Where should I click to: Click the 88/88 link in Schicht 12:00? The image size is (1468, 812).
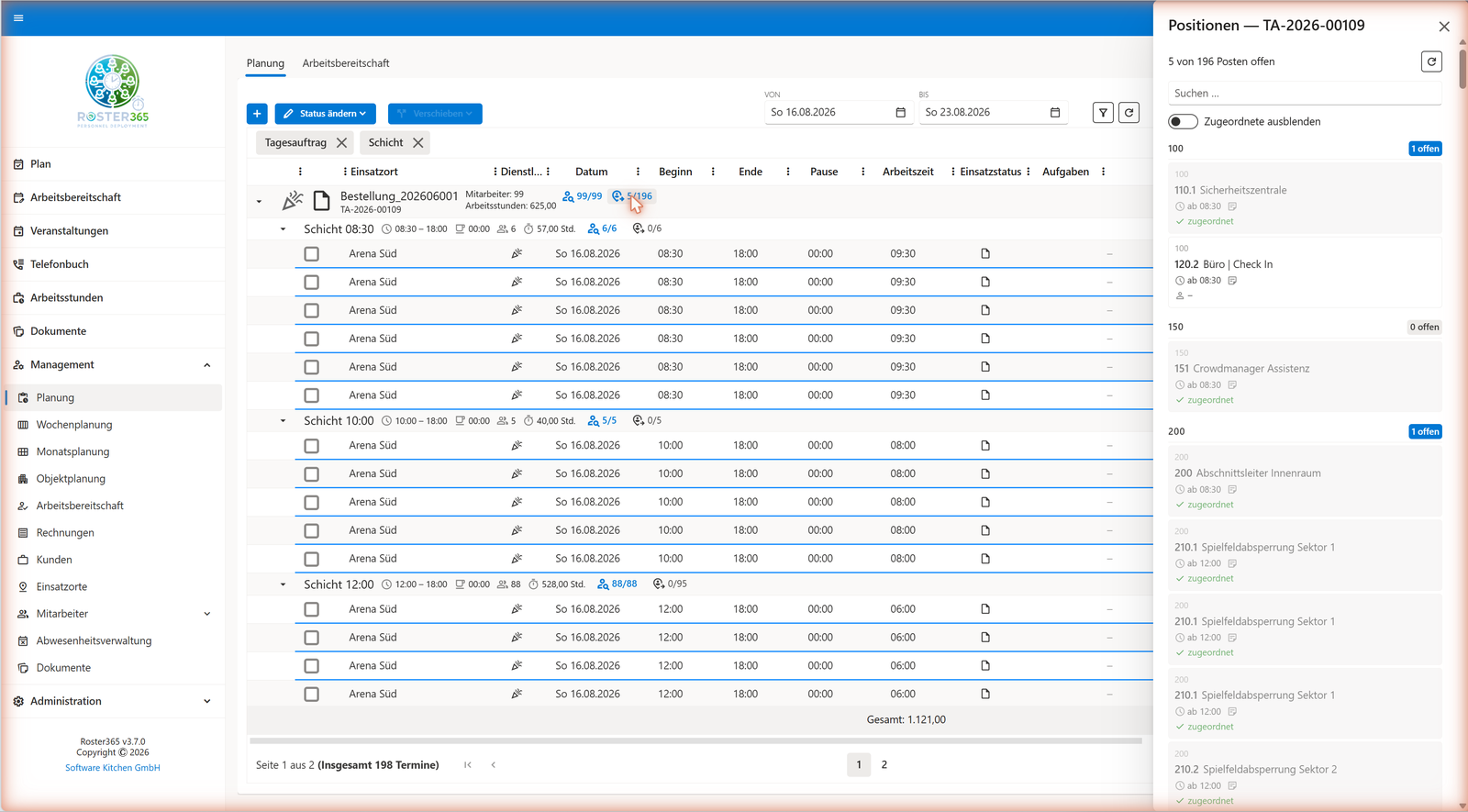coord(617,584)
